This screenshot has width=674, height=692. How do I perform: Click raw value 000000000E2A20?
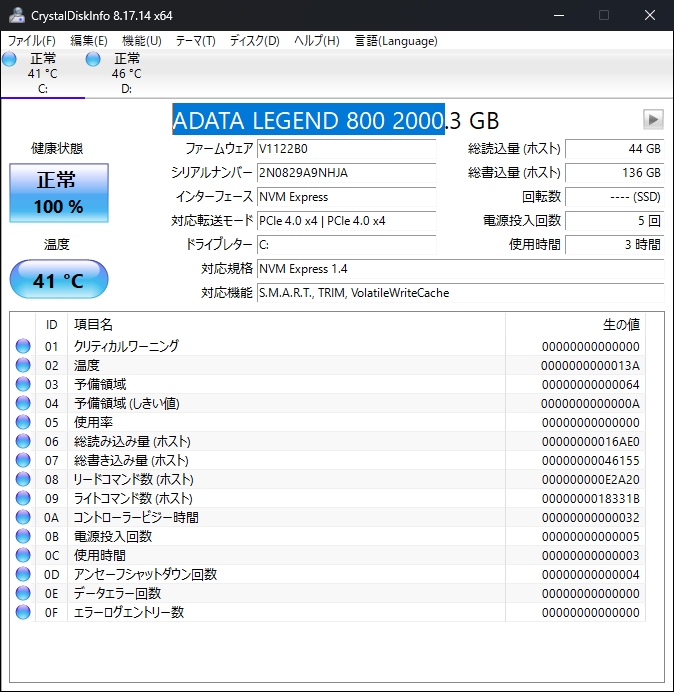pos(591,479)
